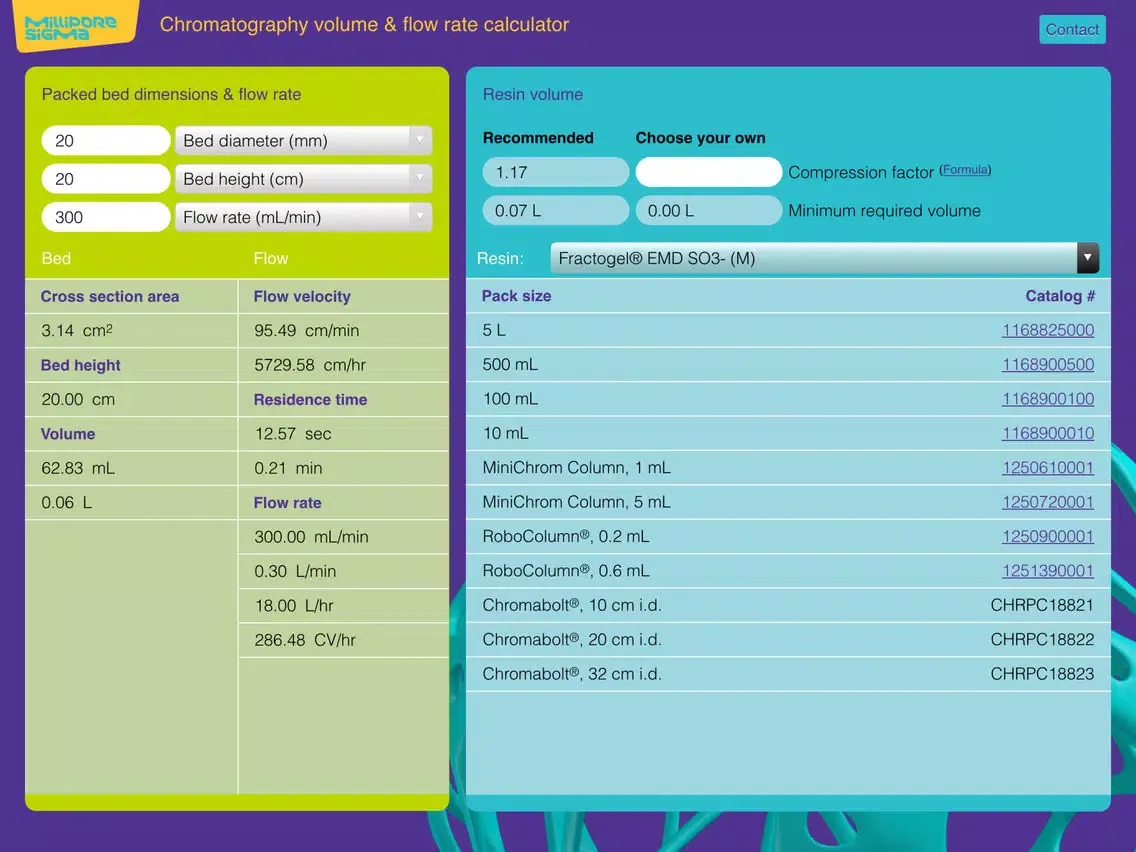1136x852 pixels.
Task: Click the Chromabolt 10 cm i.d. row
Action: coord(788,605)
